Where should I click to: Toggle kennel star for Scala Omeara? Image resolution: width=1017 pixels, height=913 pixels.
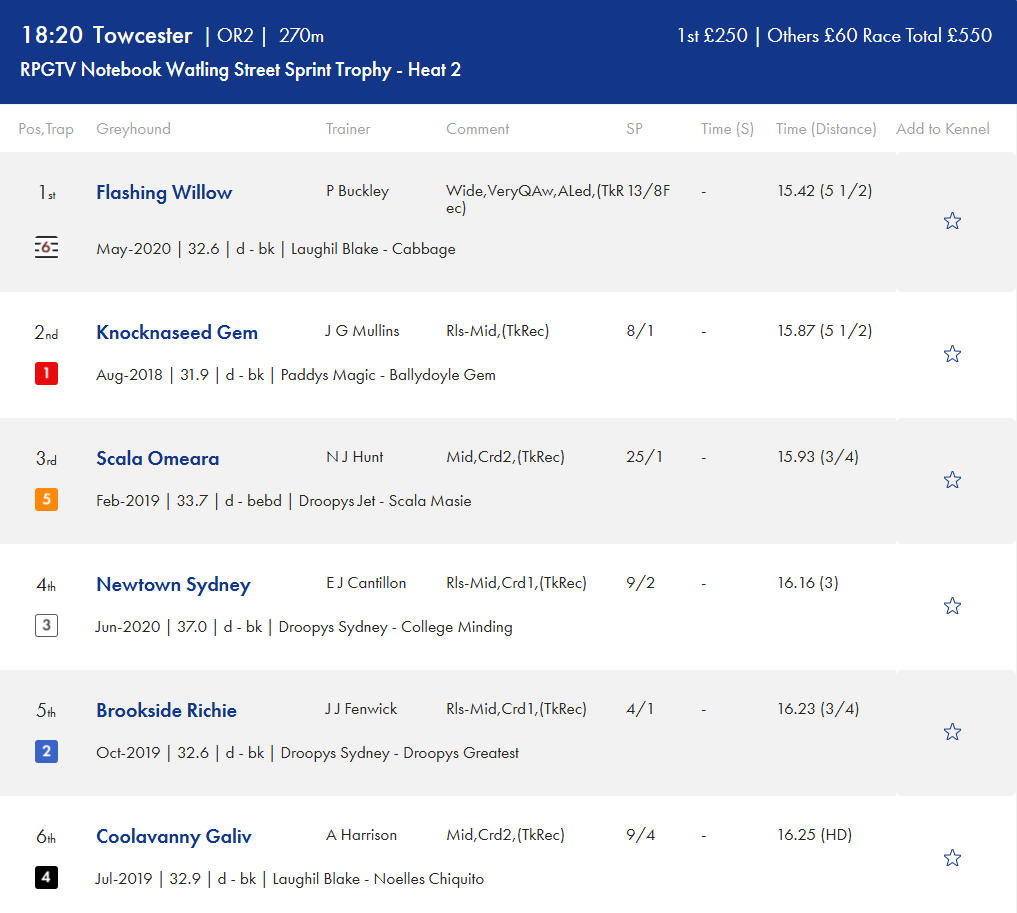pyautogui.click(x=952, y=480)
